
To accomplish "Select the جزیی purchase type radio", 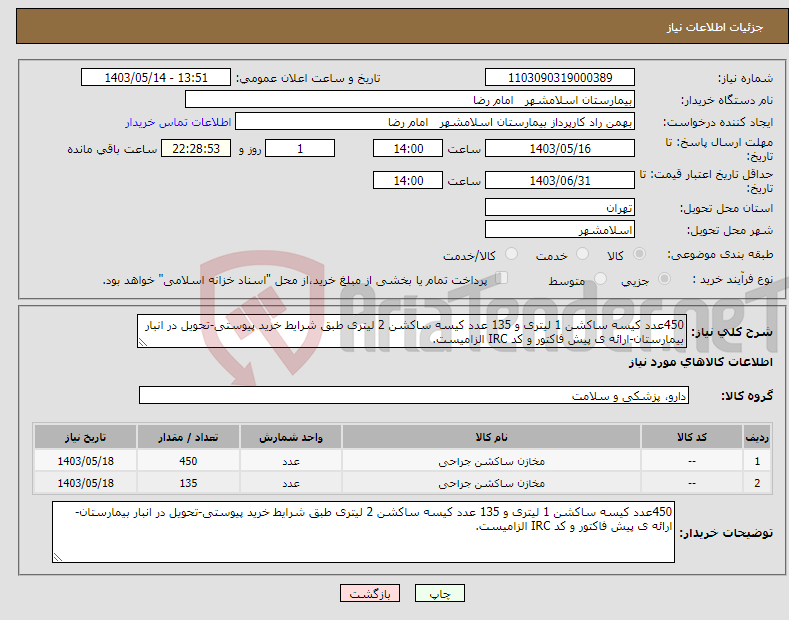I will coord(664,279).
